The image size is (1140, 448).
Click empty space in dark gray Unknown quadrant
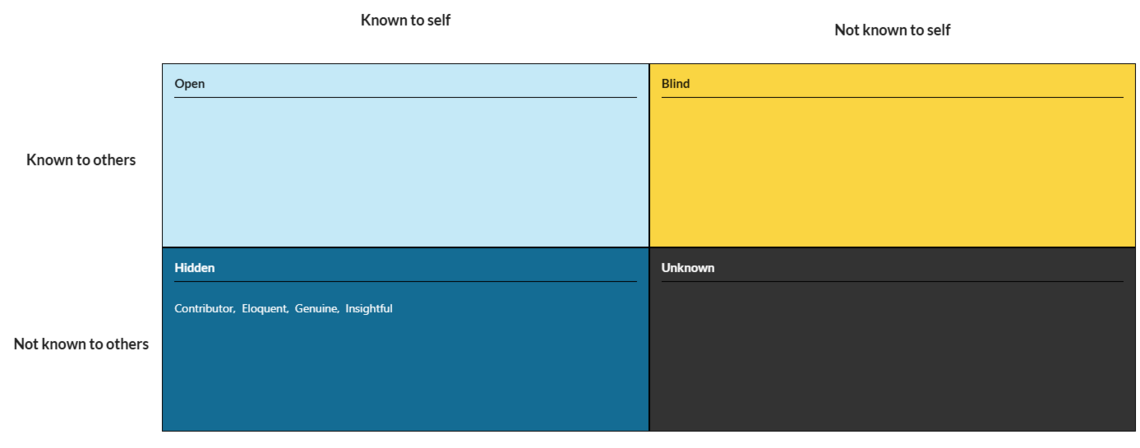[892, 360]
